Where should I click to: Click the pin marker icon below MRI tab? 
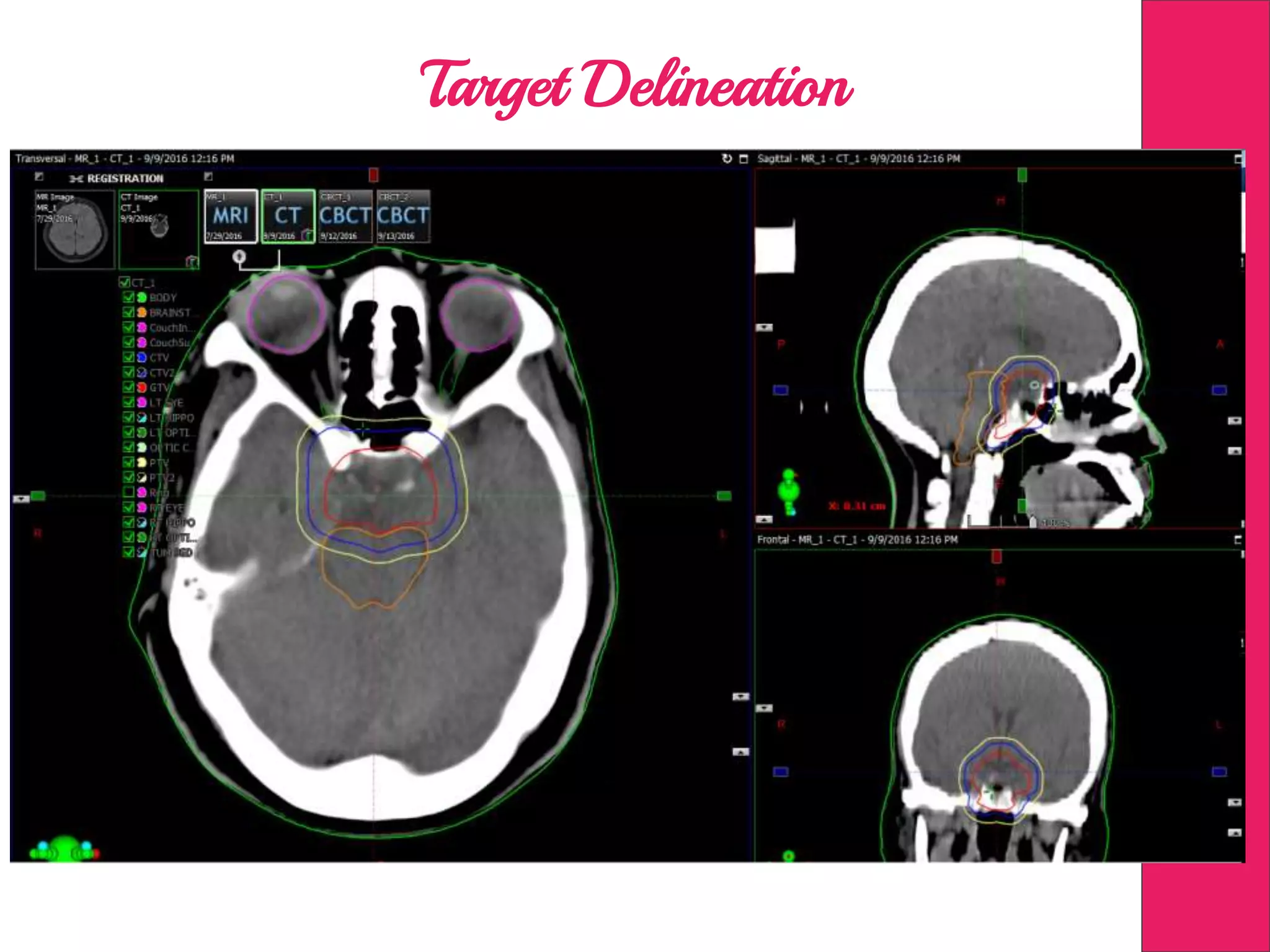(x=239, y=256)
